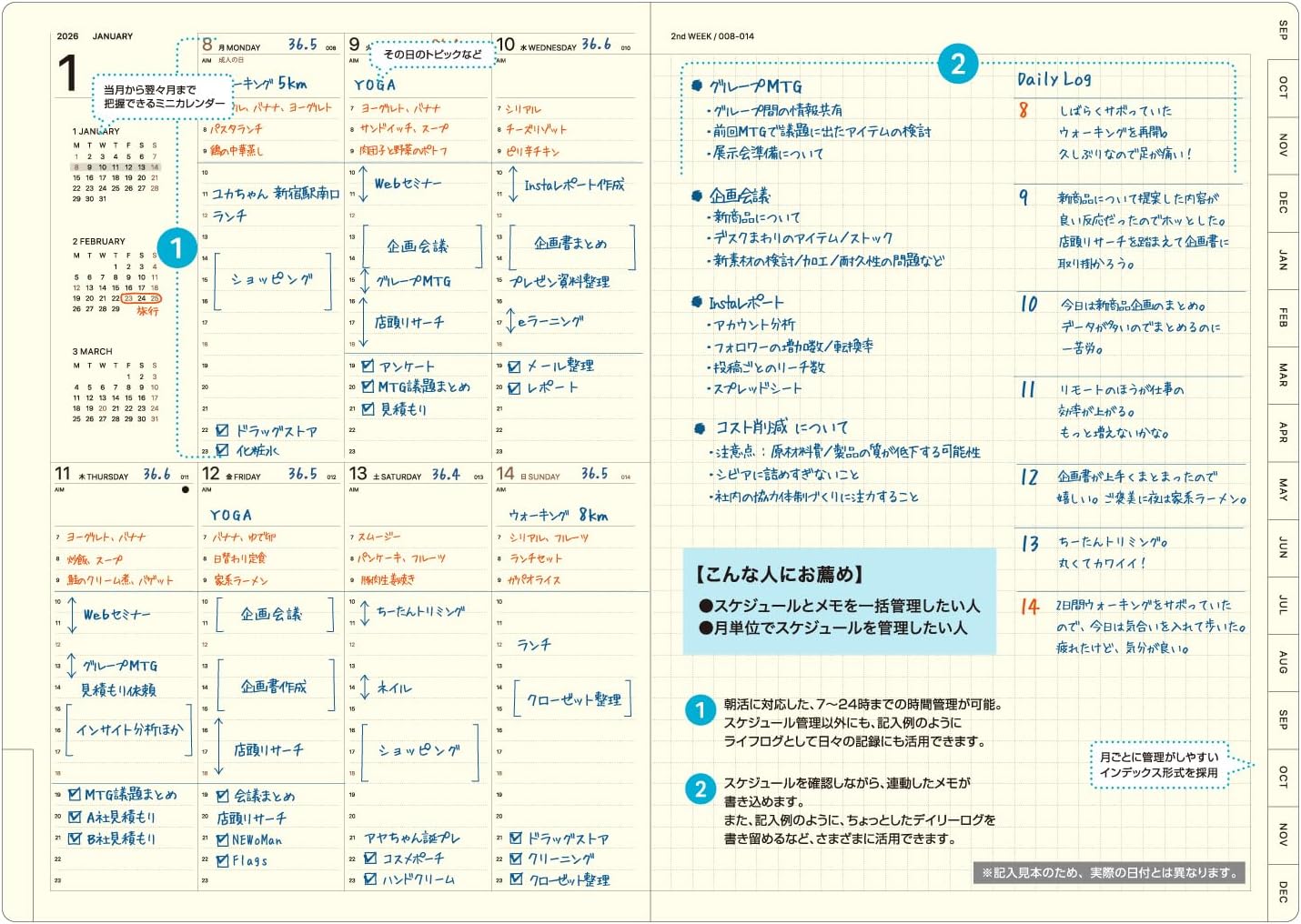Click the '1 JANUARY' mini calendar title

tap(96, 131)
